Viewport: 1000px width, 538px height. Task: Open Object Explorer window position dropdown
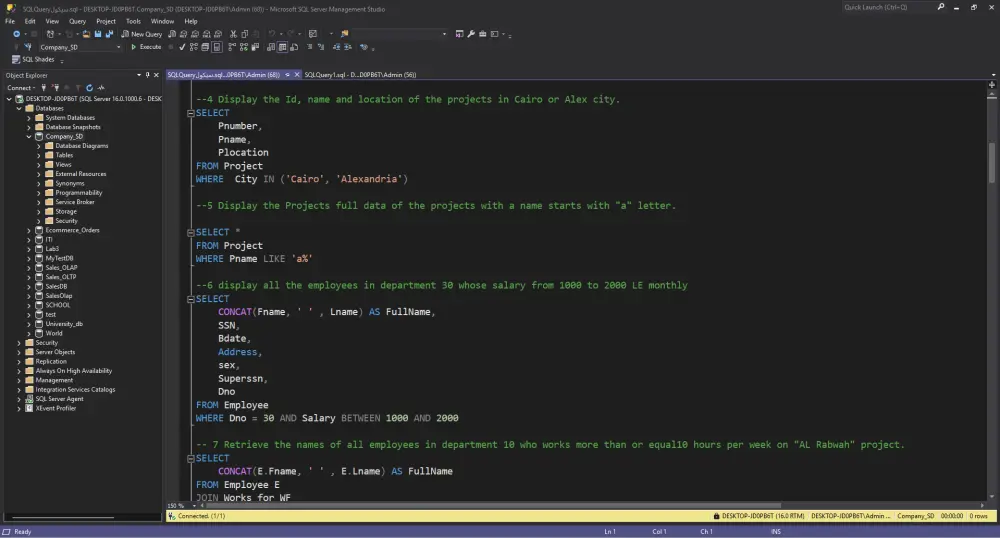click(x=139, y=75)
